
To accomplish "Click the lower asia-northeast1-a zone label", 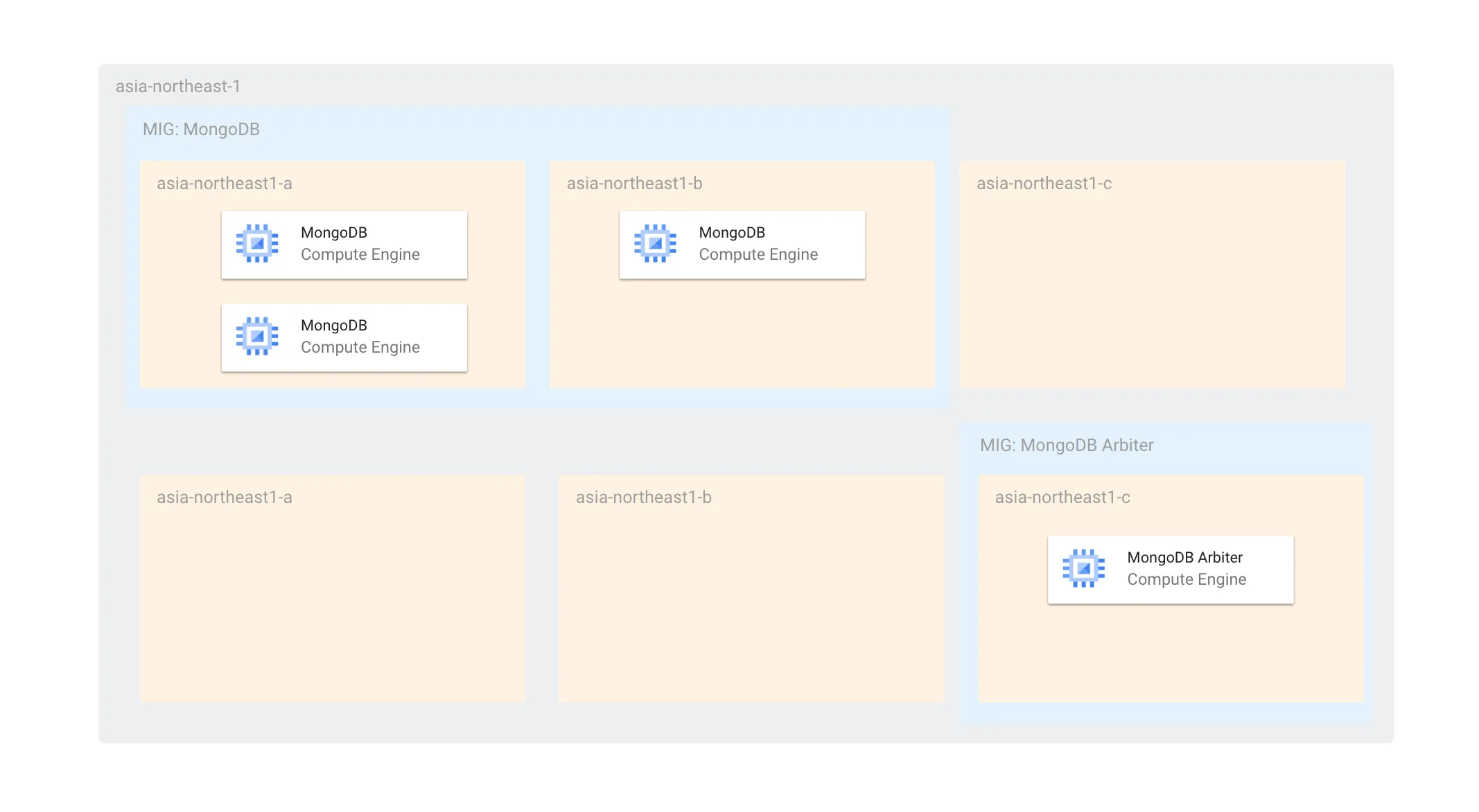I will (x=224, y=497).
